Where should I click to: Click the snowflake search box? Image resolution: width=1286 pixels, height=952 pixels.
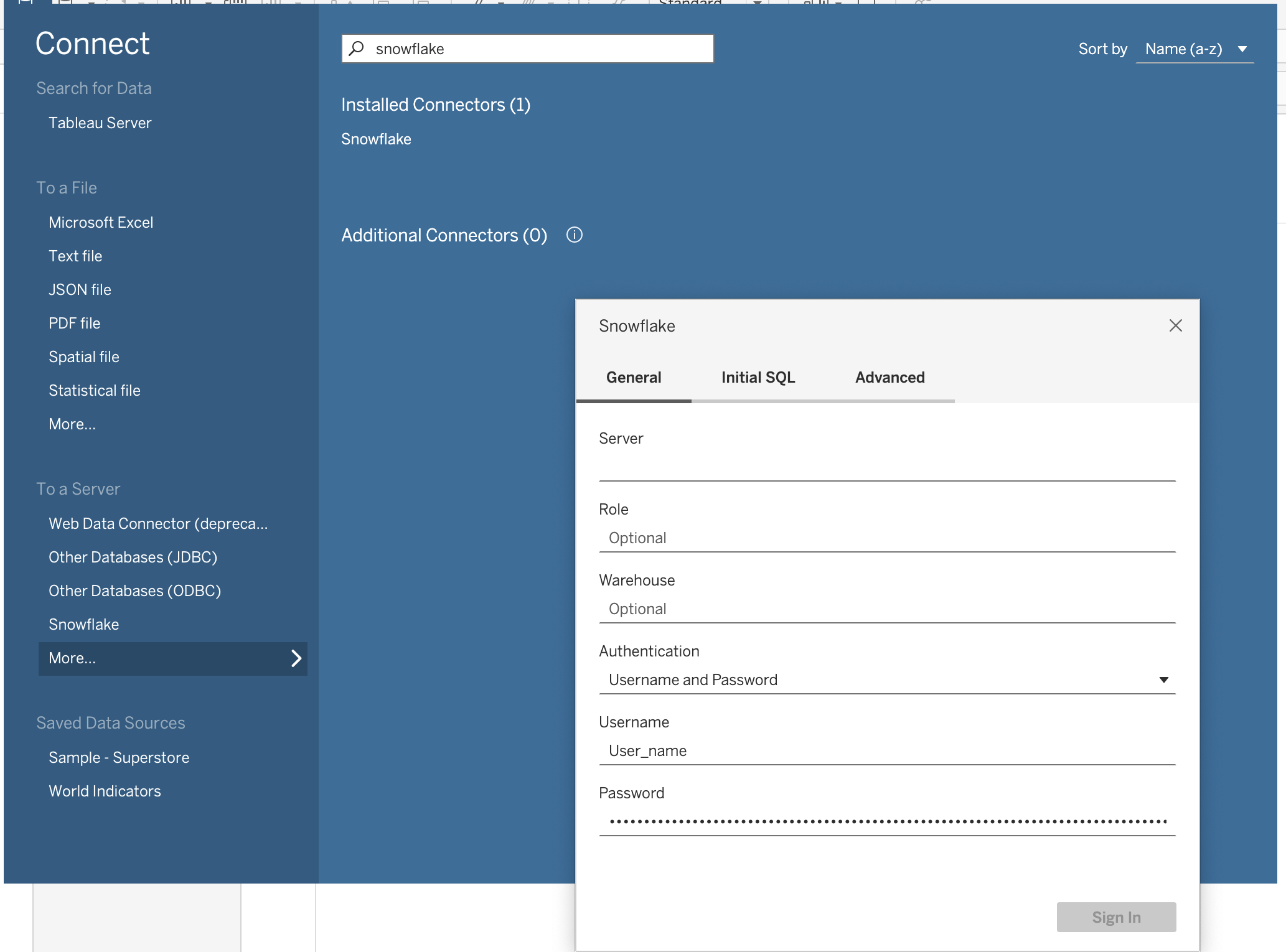535,49
